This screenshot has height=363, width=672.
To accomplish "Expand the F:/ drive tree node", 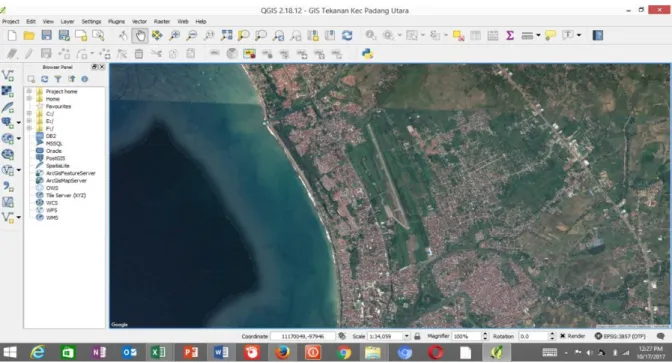I will tap(29, 128).
